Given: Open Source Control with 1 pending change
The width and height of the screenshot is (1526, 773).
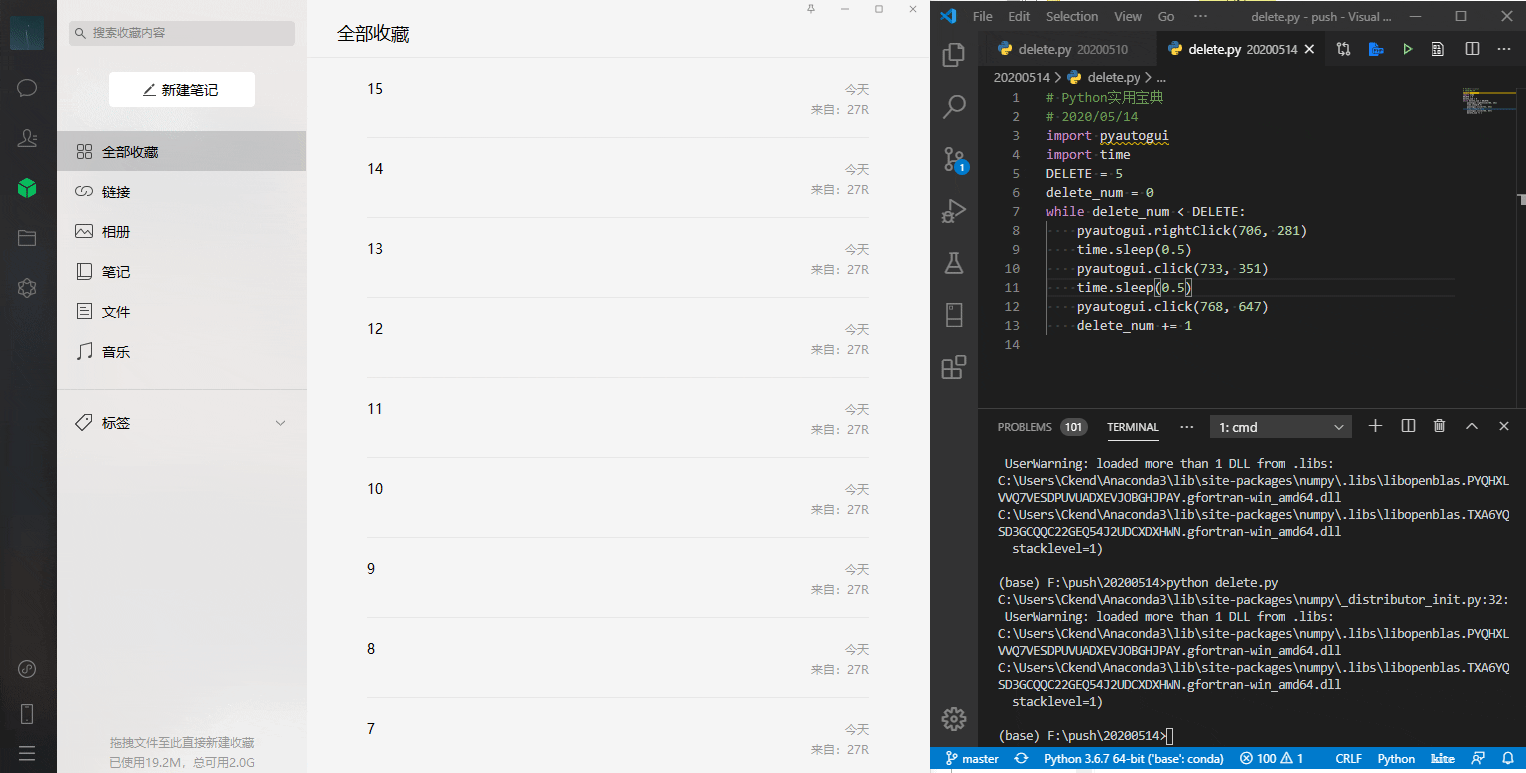Looking at the screenshot, I should 954,159.
